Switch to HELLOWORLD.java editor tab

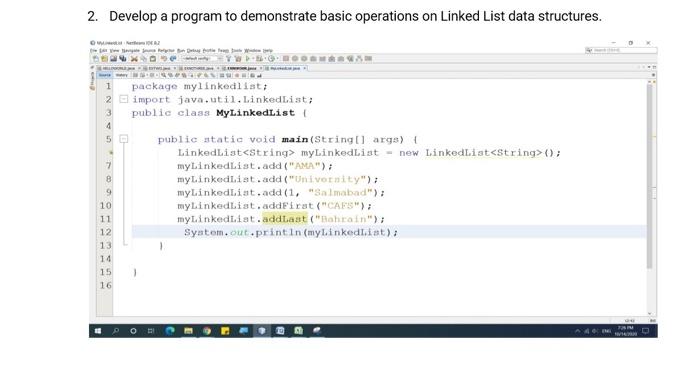(118, 68)
